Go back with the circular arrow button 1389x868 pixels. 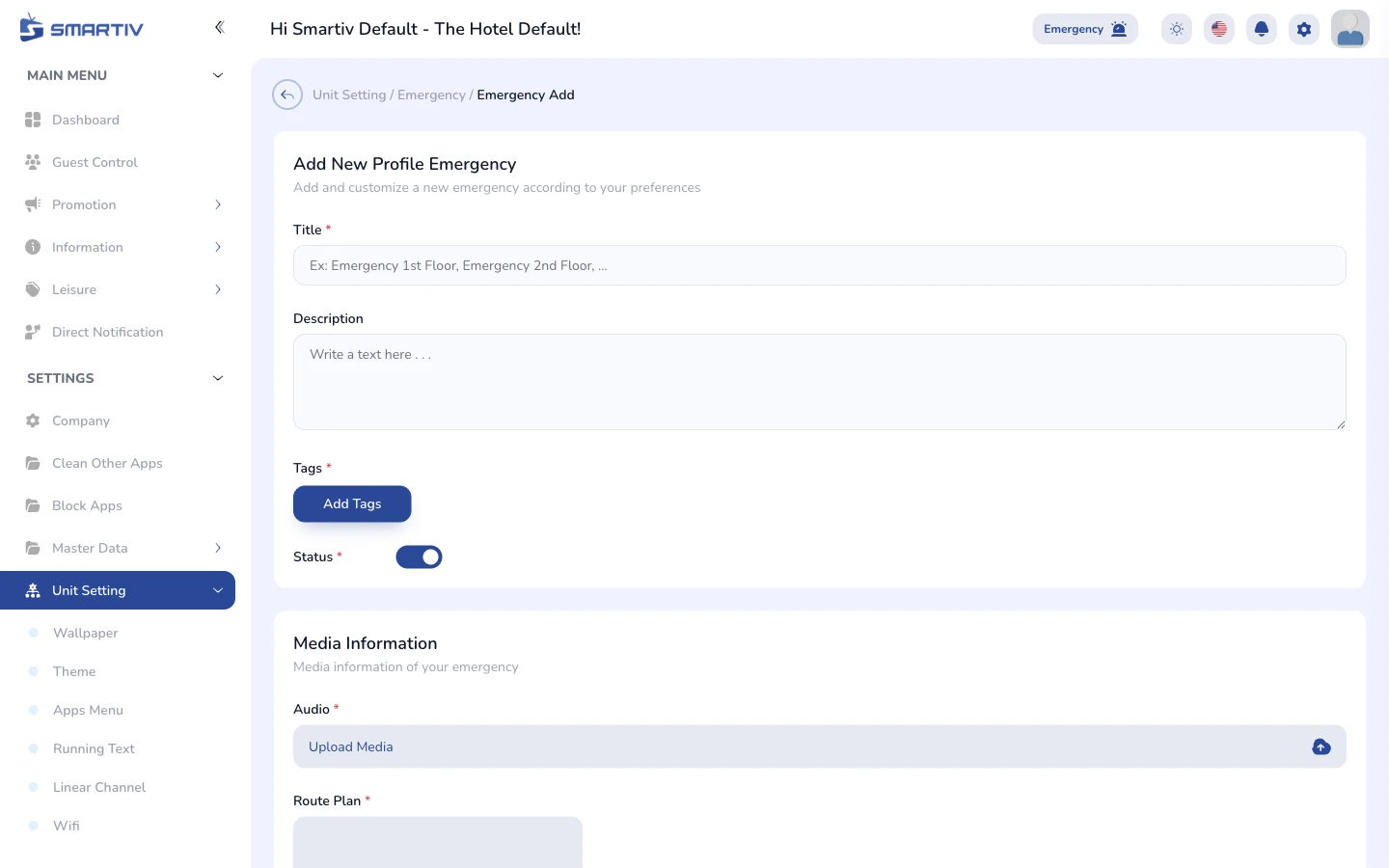click(x=287, y=95)
